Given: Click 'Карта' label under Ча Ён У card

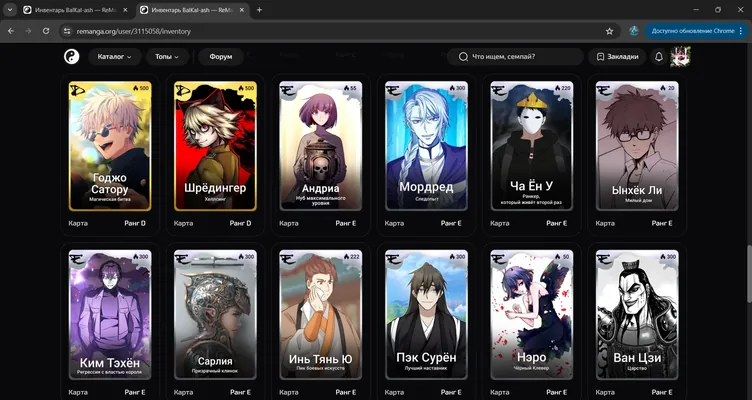Looking at the screenshot, I should pyautogui.click(x=500, y=223).
